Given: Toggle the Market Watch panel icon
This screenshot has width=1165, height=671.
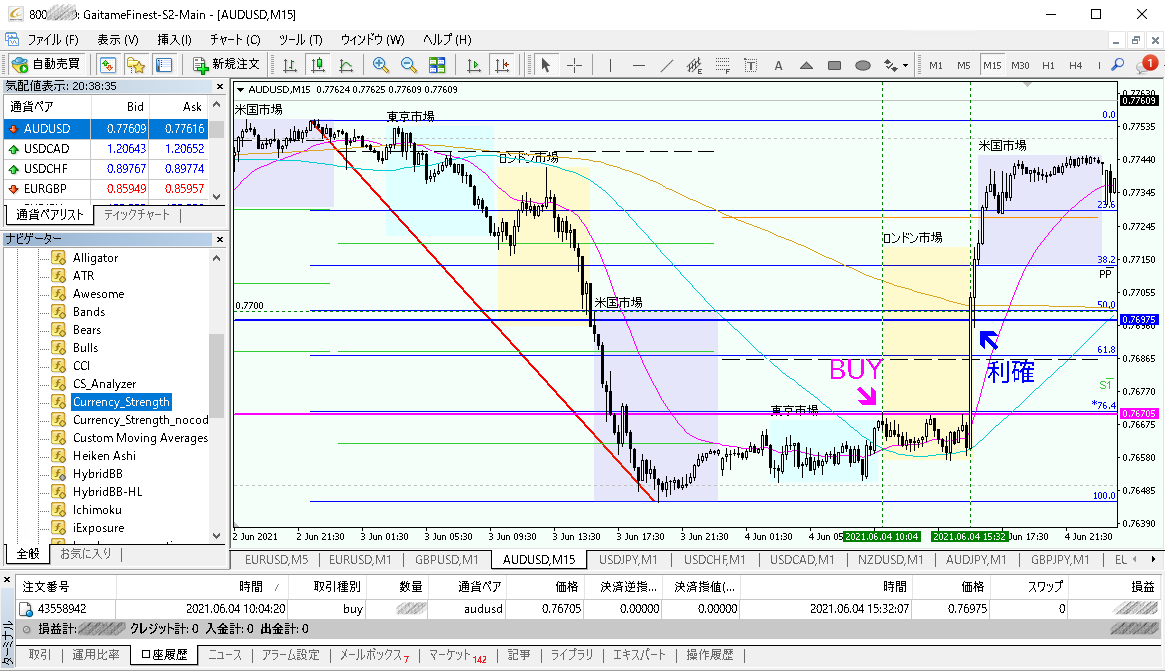Looking at the screenshot, I should point(108,65).
